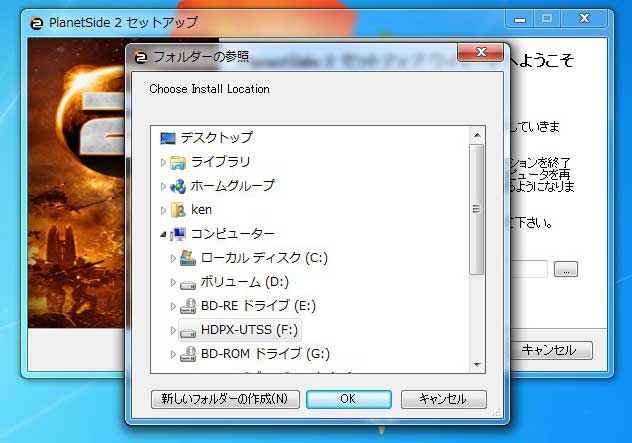Expand the ken tree node
632x443 pixels.
tap(163, 210)
